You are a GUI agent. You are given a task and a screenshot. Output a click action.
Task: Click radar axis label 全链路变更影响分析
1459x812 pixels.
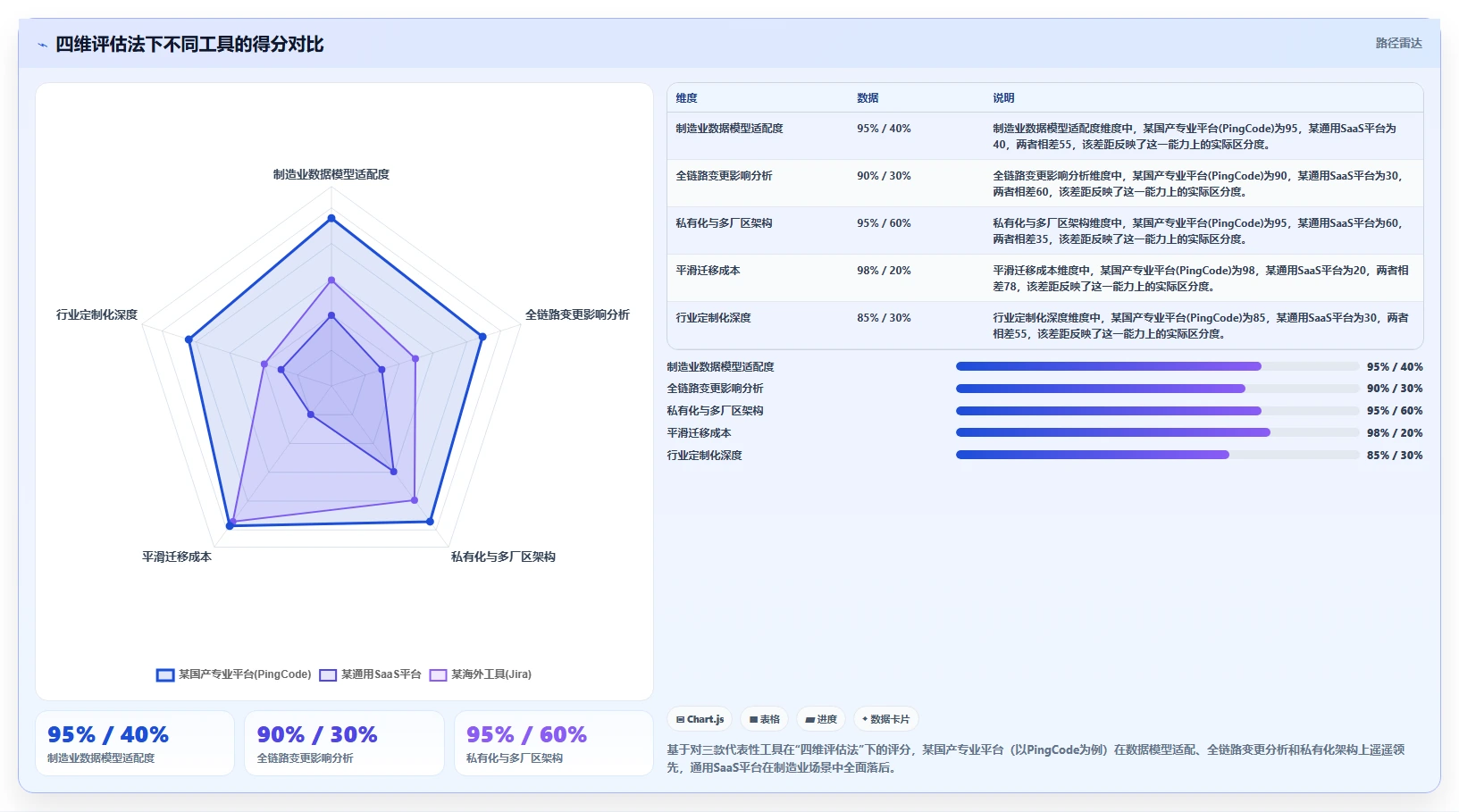click(x=577, y=314)
